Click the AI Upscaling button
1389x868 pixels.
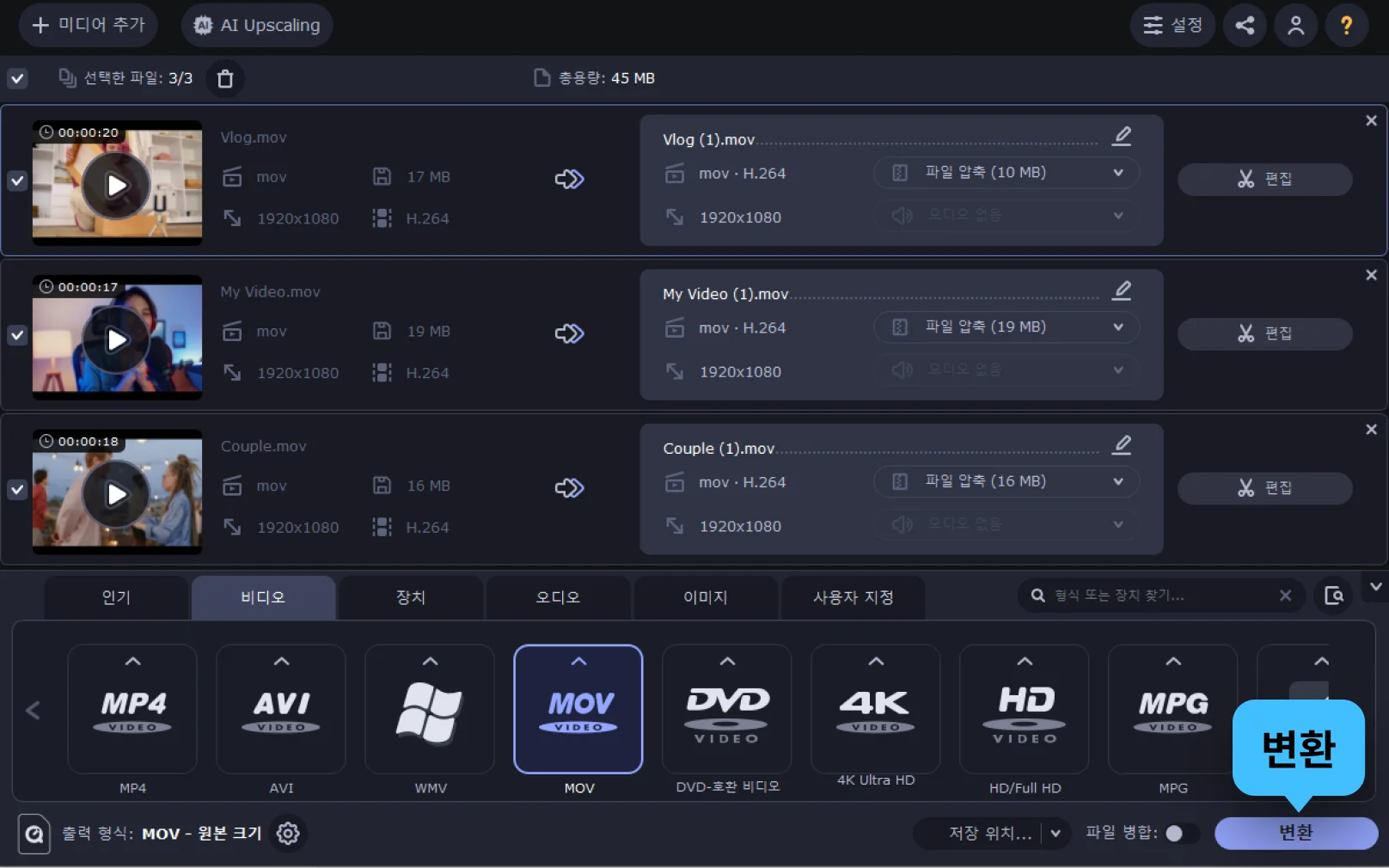pos(257,25)
